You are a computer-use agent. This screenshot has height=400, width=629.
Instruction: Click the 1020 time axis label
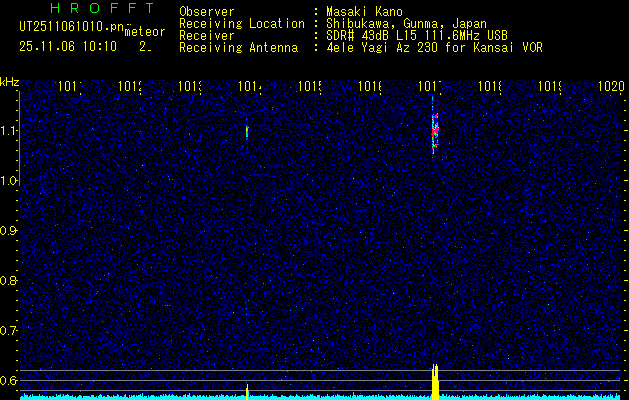click(x=610, y=87)
